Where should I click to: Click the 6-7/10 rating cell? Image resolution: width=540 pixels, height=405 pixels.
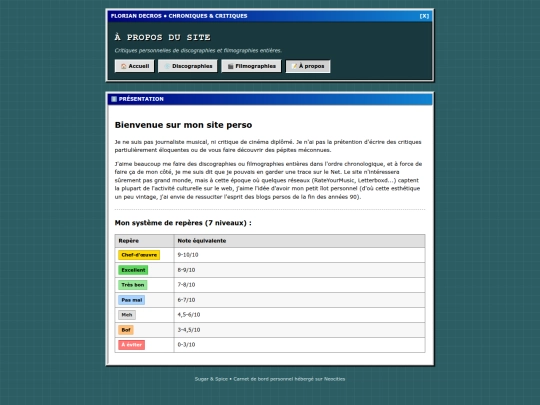pos(300,300)
